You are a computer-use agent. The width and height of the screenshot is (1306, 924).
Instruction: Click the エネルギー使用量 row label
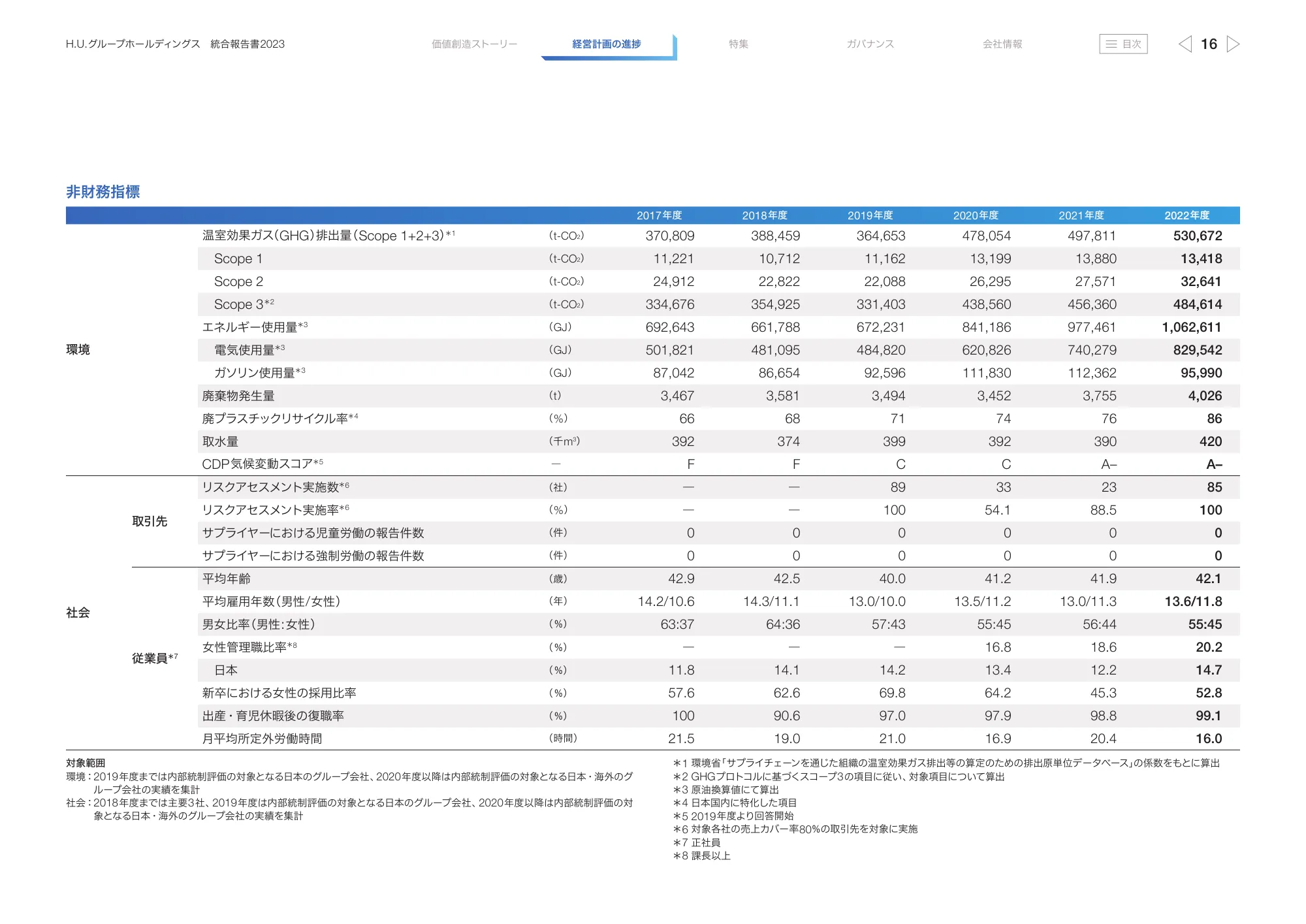coord(249,327)
